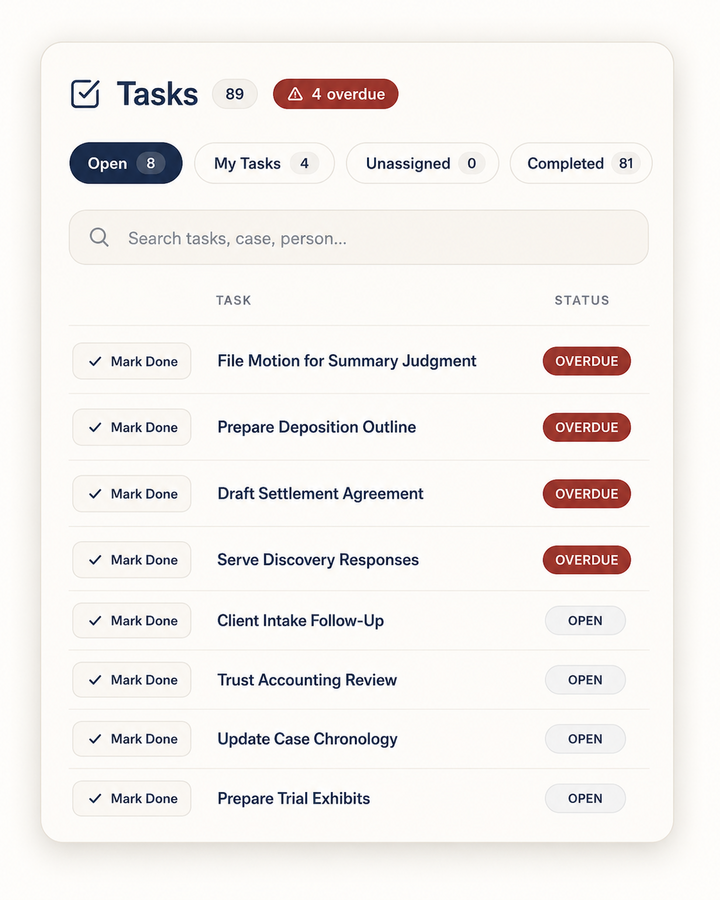Click the Tasks checkbox logo icon
720x900 pixels.
coord(86,94)
